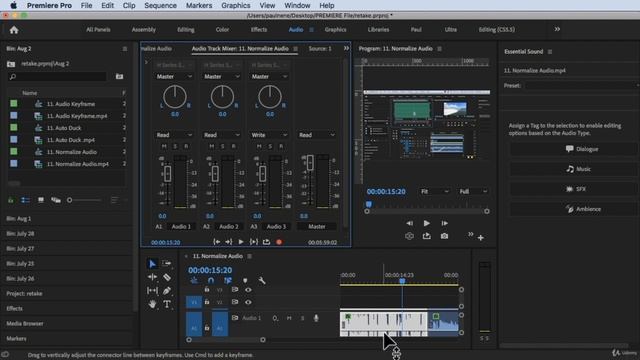
Task: Open Audio 3 automation mode Write dropdown
Action: pyautogui.click(x=269, y=135)
